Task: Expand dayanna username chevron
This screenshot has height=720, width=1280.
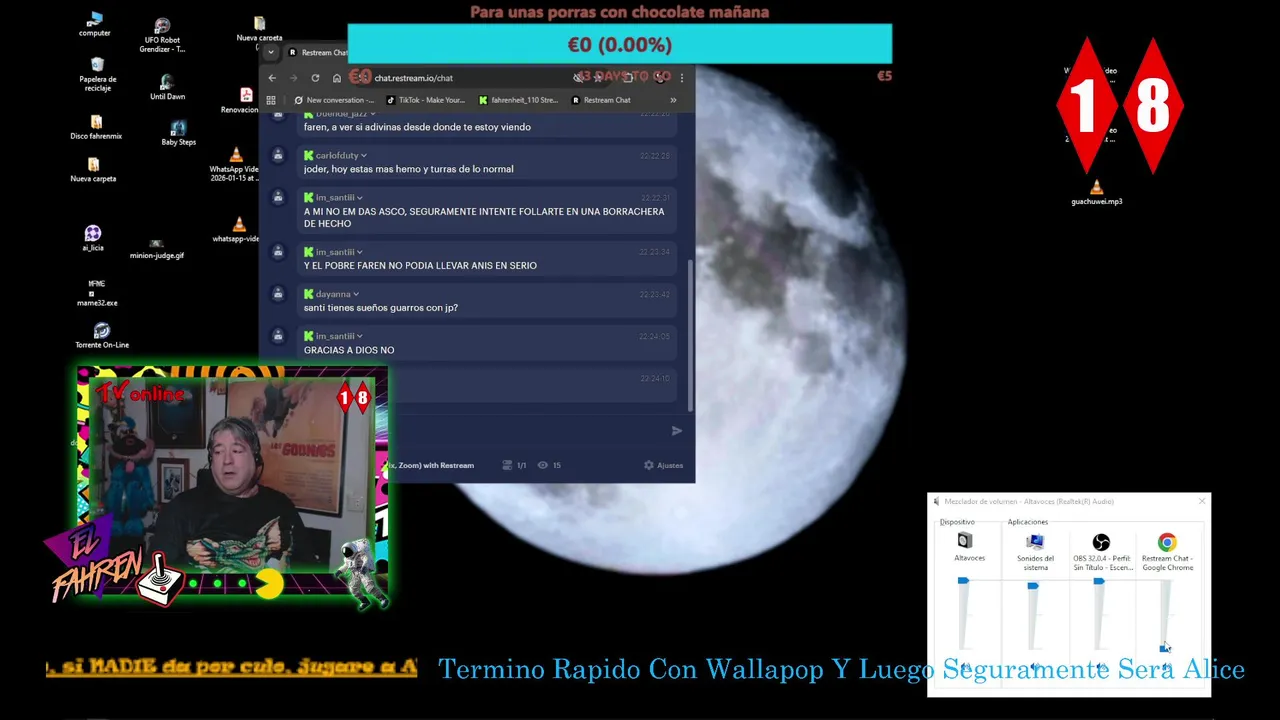Action: pyautogui.click(x=356, y=295)
